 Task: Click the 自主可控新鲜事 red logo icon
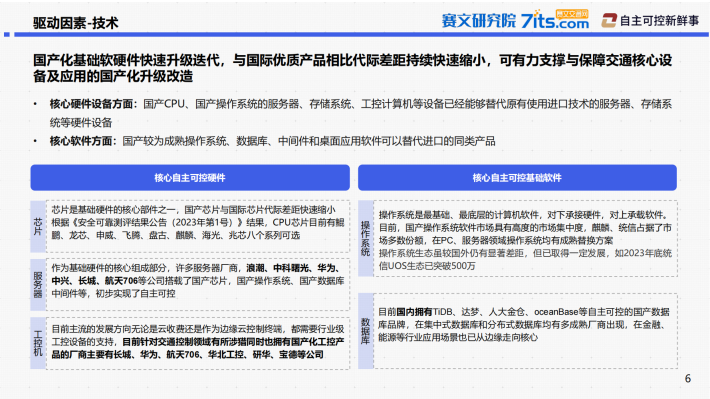click(609, 20)
